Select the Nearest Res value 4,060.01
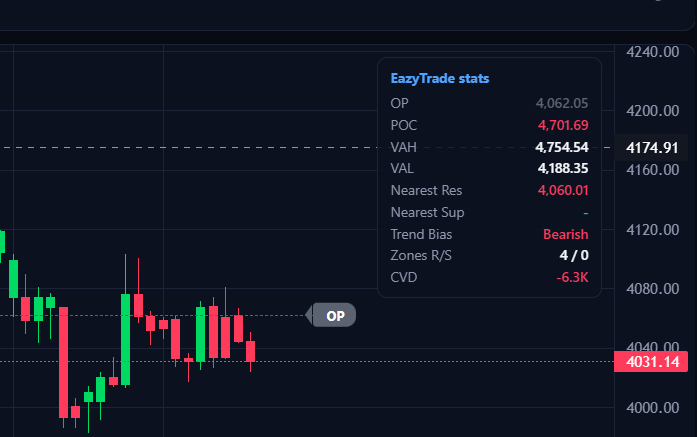 (563, 190)
